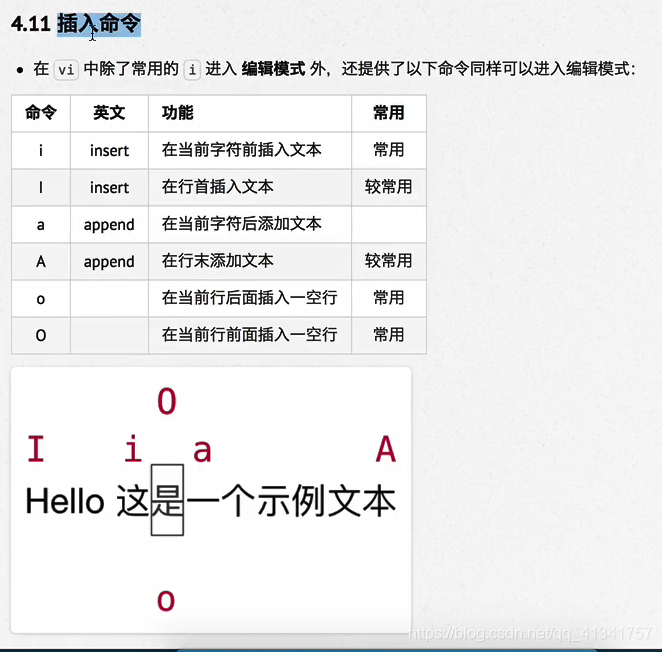Click the uppercase 'O' command cell

[x=41, y=335]
